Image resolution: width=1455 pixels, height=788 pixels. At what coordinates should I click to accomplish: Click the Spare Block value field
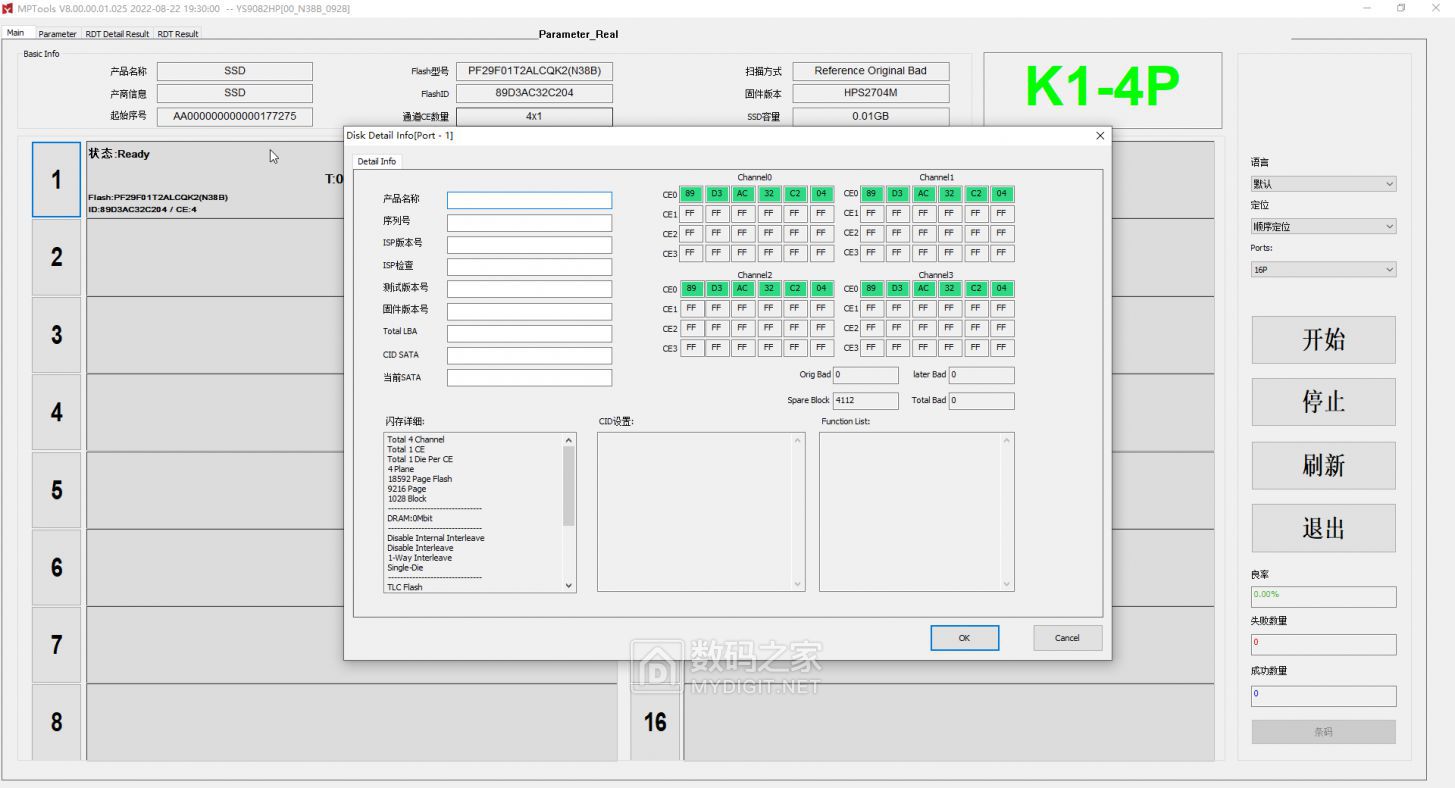865,401
